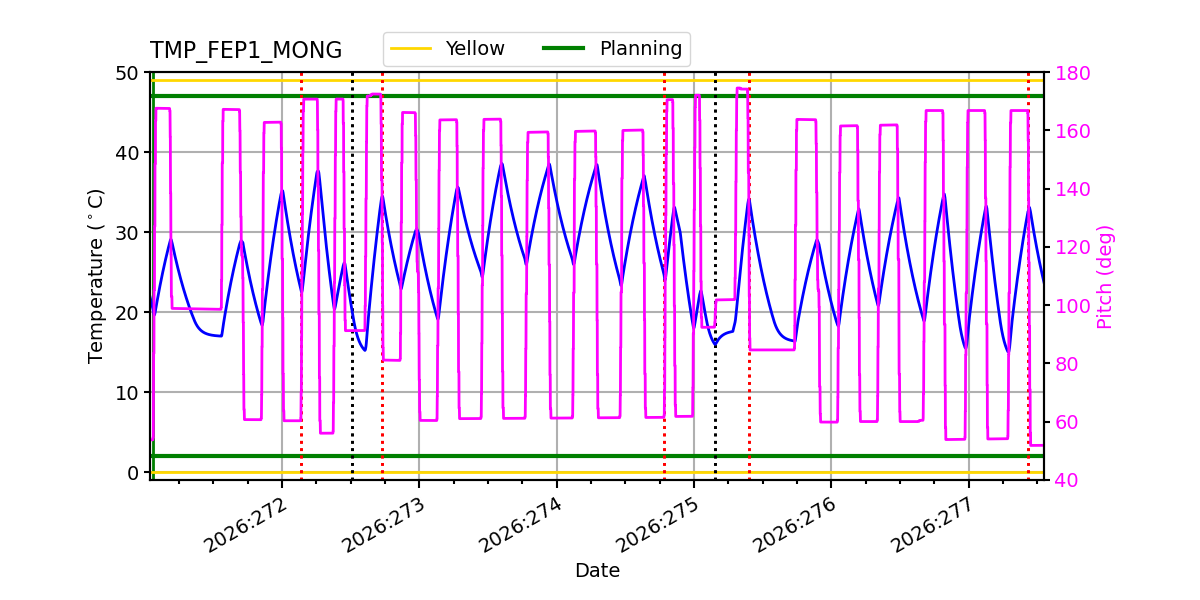Click the Pitch (deg) axis label
Image resolution: width=1200 pixels, height=600 pixels.
pyautogui.click(x=1105, y=276)
